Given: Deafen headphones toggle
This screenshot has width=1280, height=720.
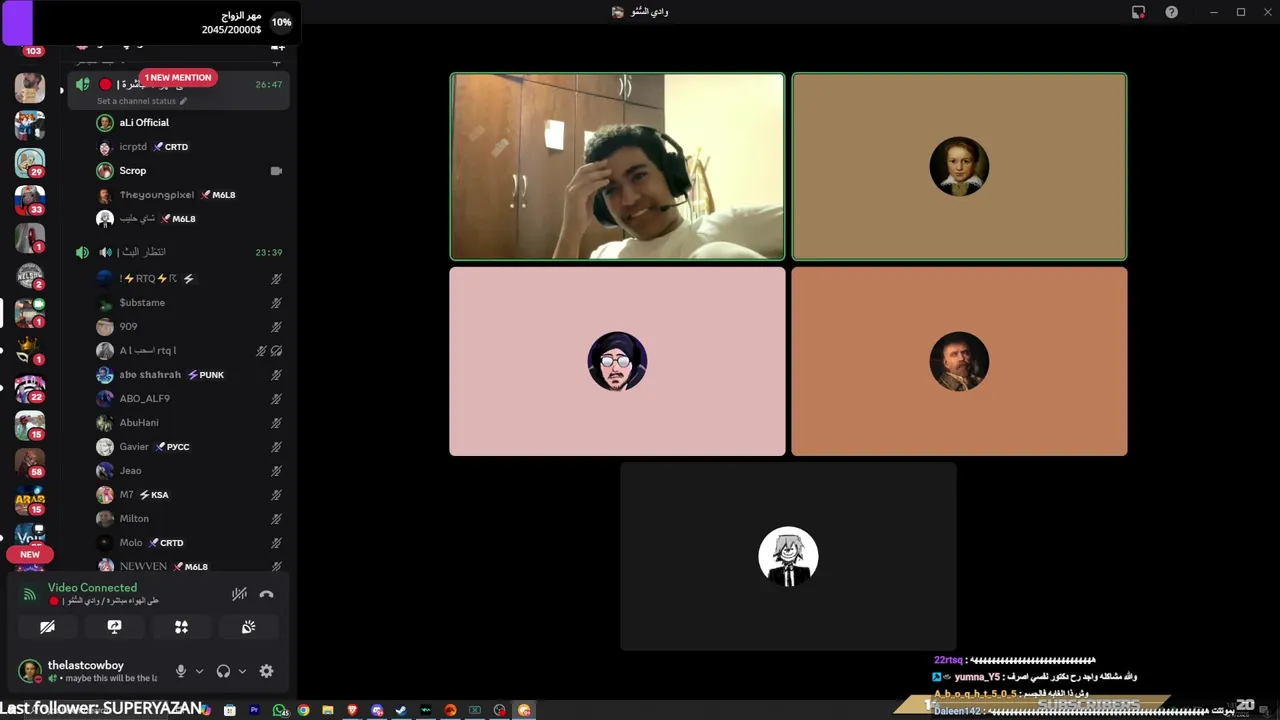Looking at the screenshot, I should point(223,671).
